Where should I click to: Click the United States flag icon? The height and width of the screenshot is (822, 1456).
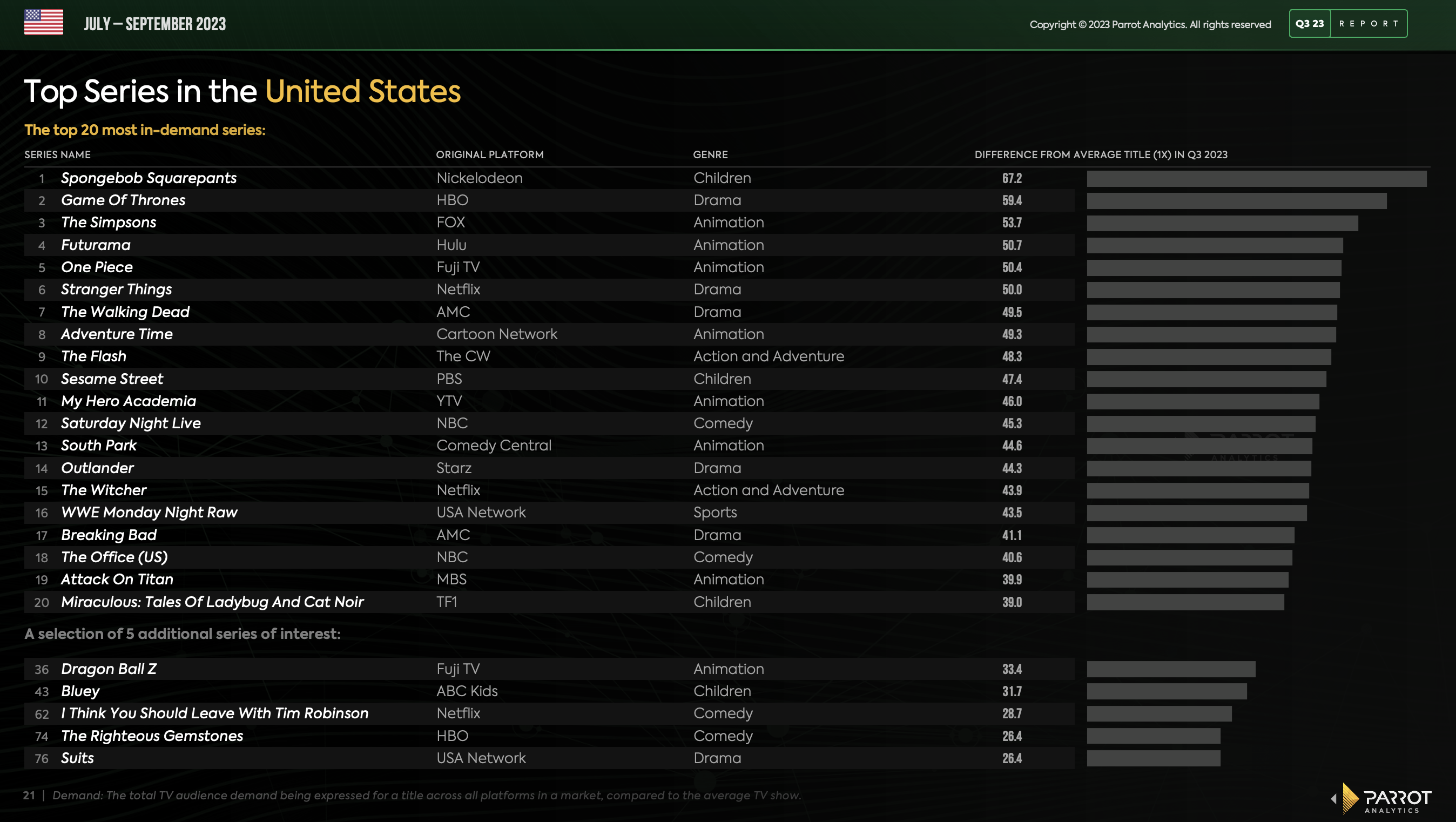tap(44, 23)
